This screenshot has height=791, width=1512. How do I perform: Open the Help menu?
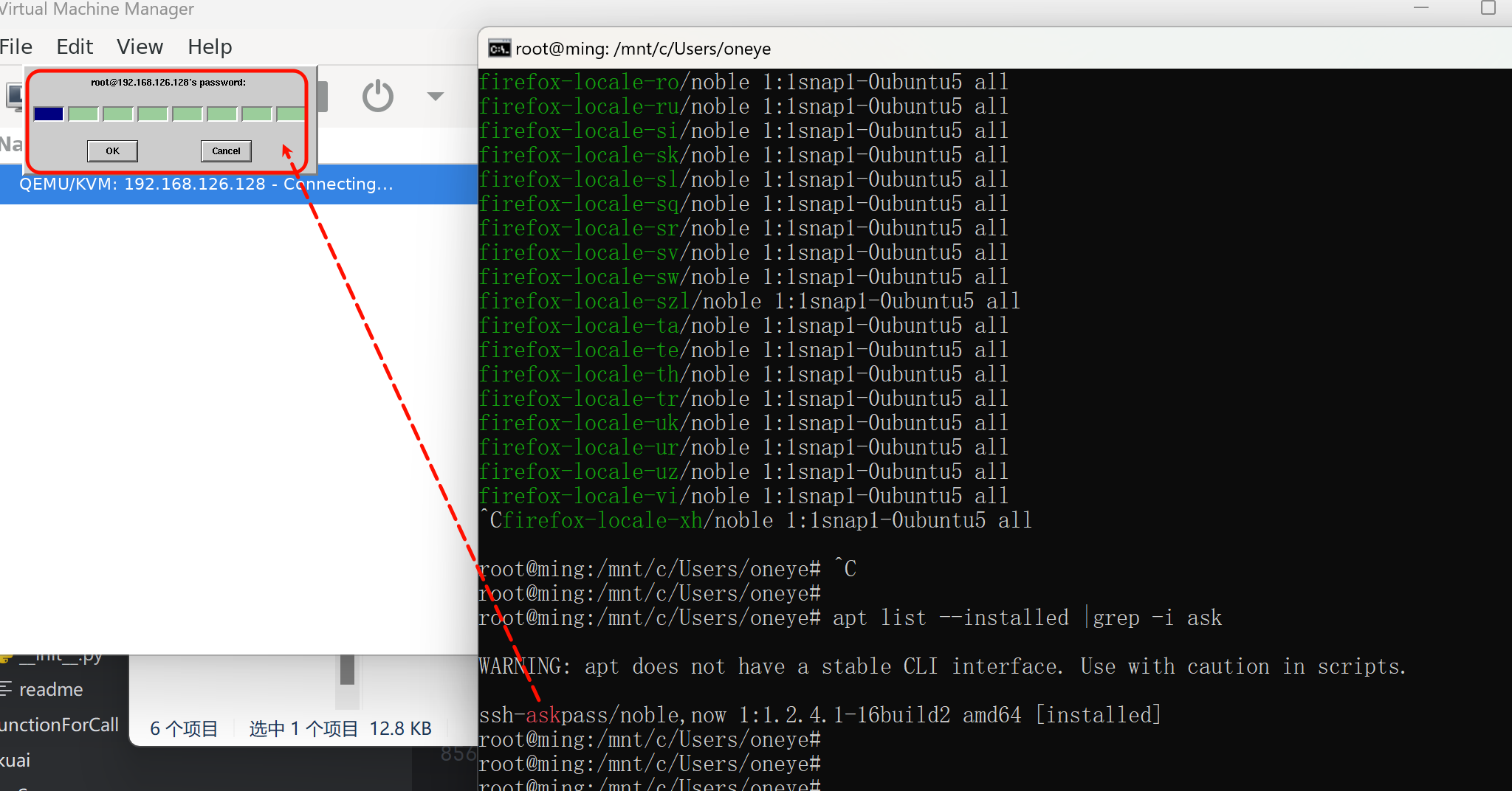point(210,47)
